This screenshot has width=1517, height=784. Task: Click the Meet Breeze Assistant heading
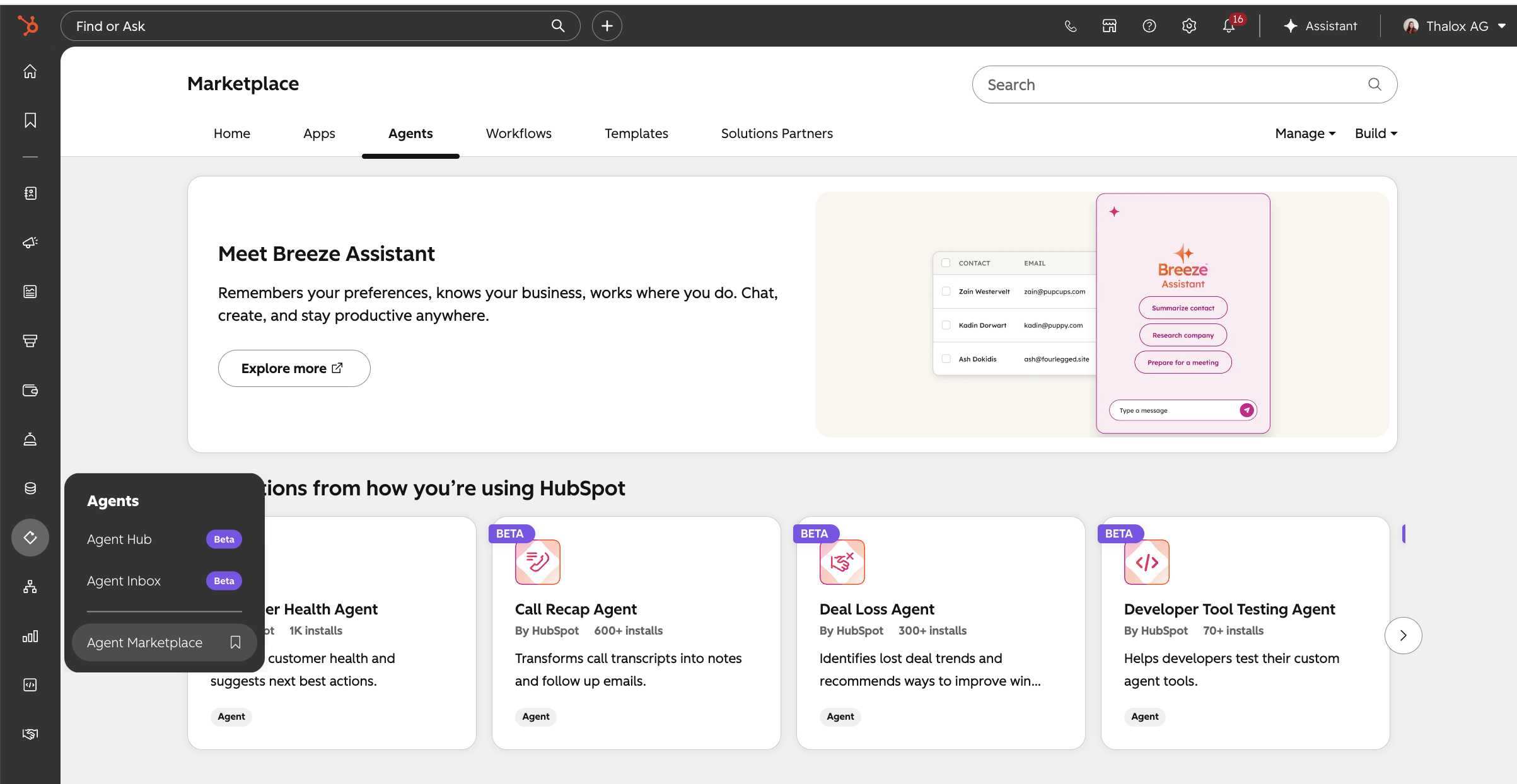coord(327,254)
